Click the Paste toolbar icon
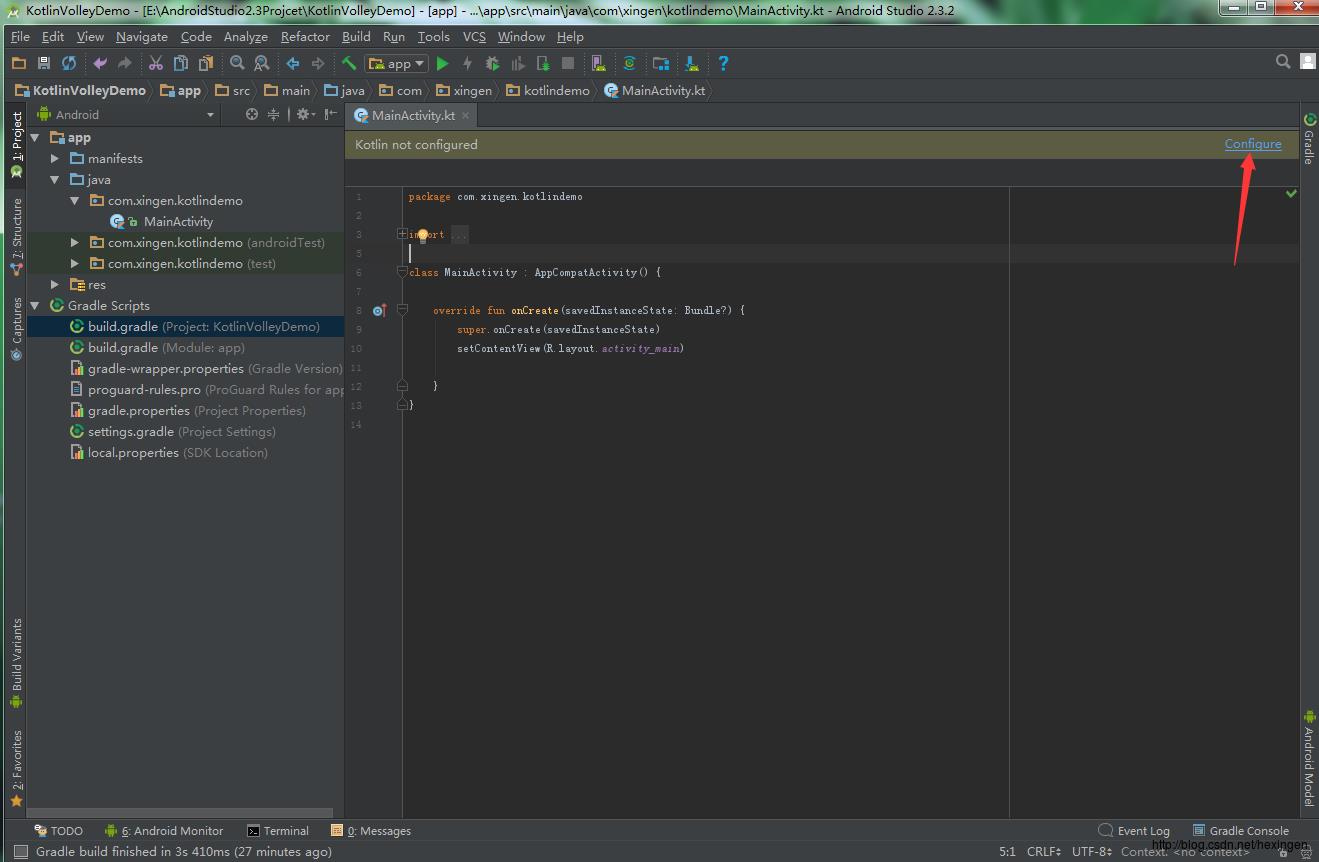 (x=206, y=63)
